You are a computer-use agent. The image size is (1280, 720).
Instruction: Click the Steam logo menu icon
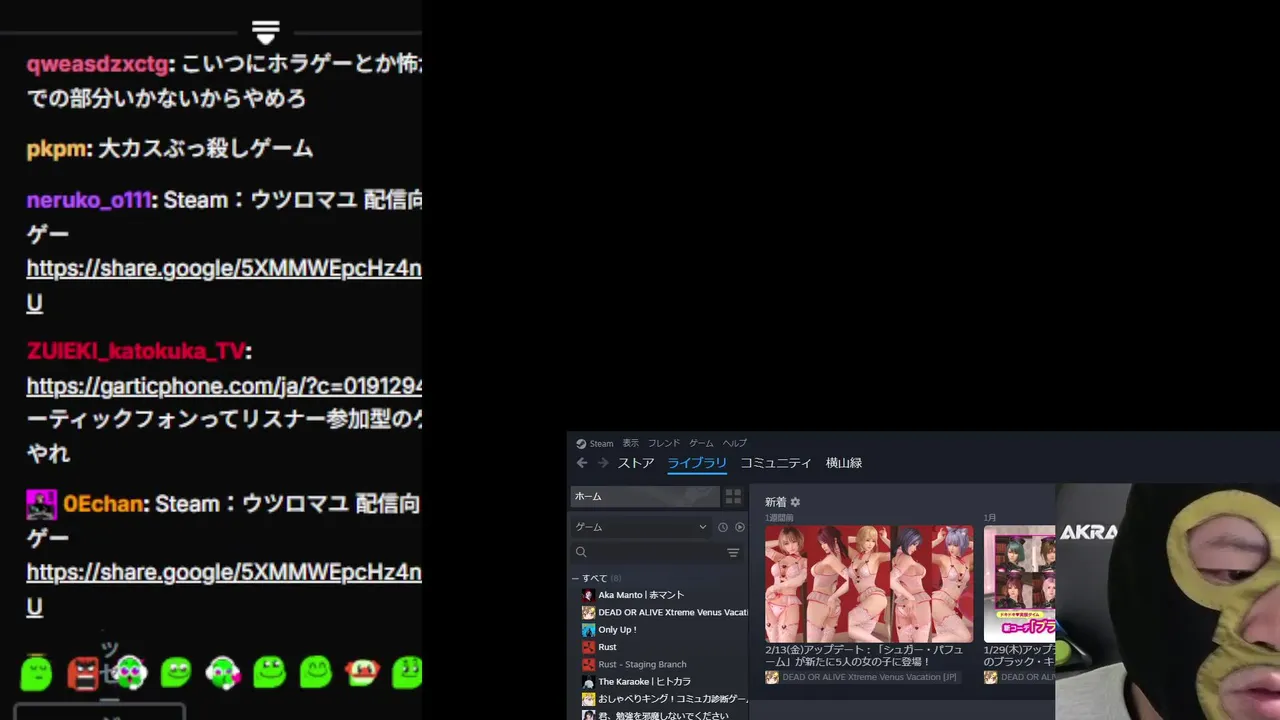click(581, 443)
